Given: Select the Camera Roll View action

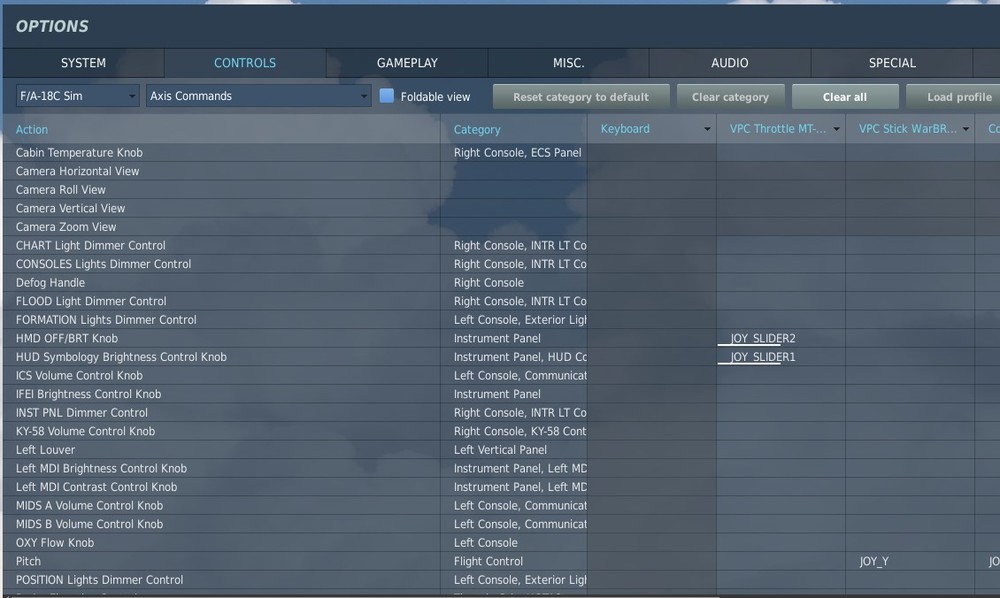Looking at the screenshot, I should click(x=221, y=189).
